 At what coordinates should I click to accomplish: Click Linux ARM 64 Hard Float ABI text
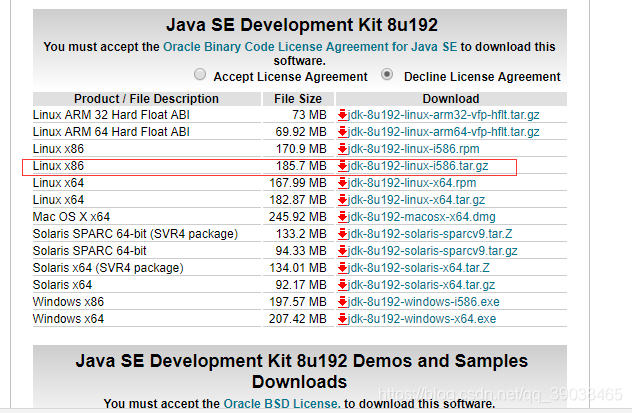click(x=111, y=132)
